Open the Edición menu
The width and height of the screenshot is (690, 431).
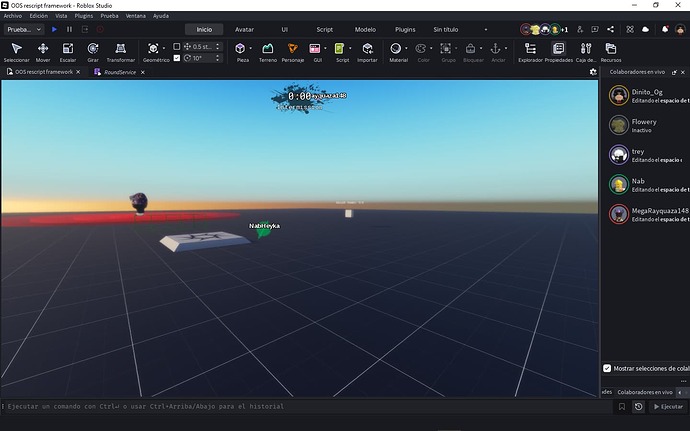(39, 16)
